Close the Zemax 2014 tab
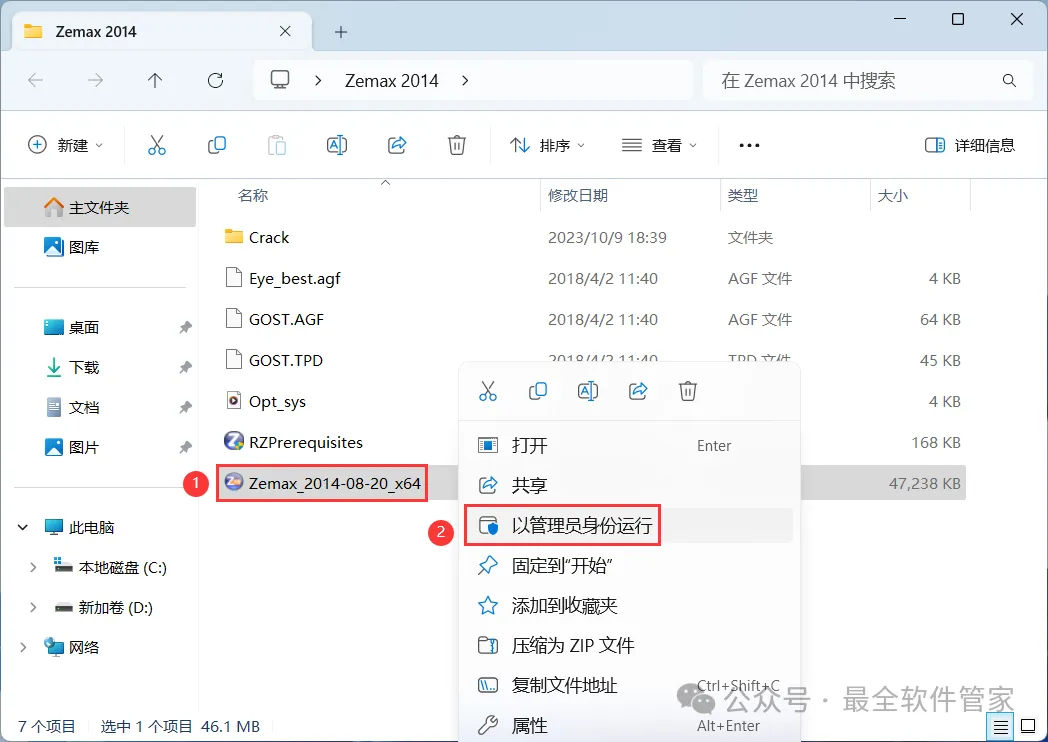The width and height of the screenshot is (1048, 742). tap(285, 31)
